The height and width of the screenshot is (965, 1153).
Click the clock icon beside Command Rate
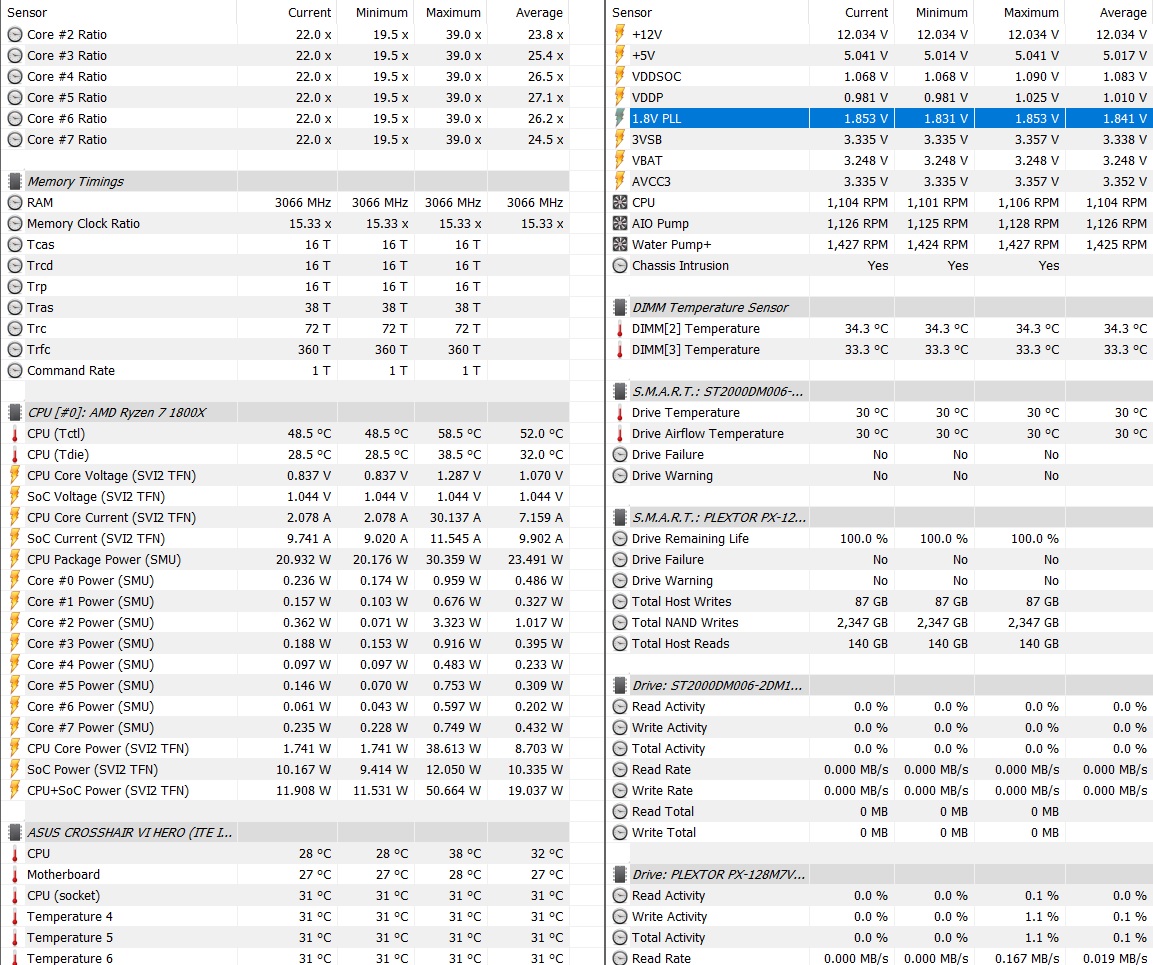tap(15, 371)
